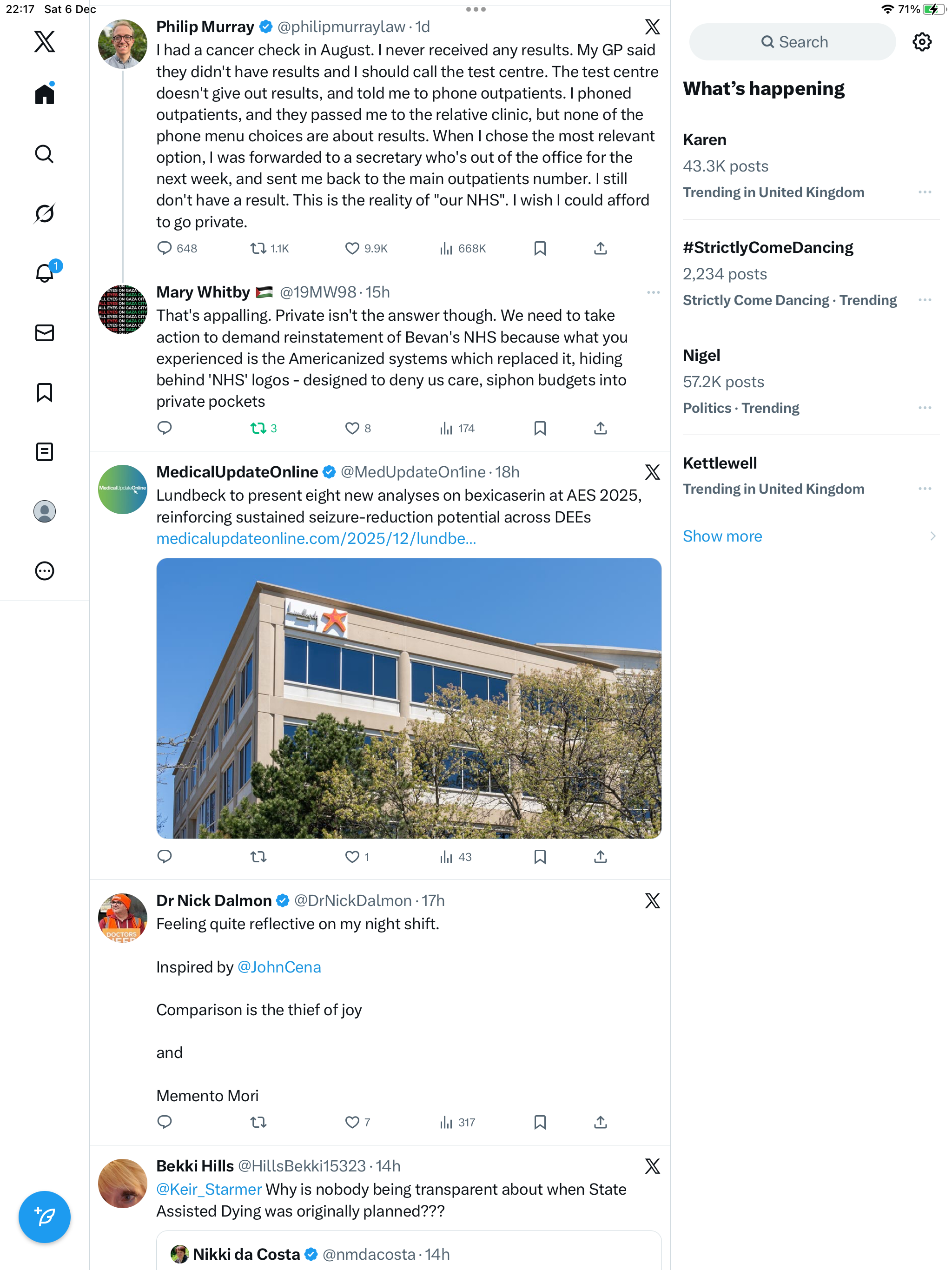Compose a new post with floating button

pos(44,1216)
